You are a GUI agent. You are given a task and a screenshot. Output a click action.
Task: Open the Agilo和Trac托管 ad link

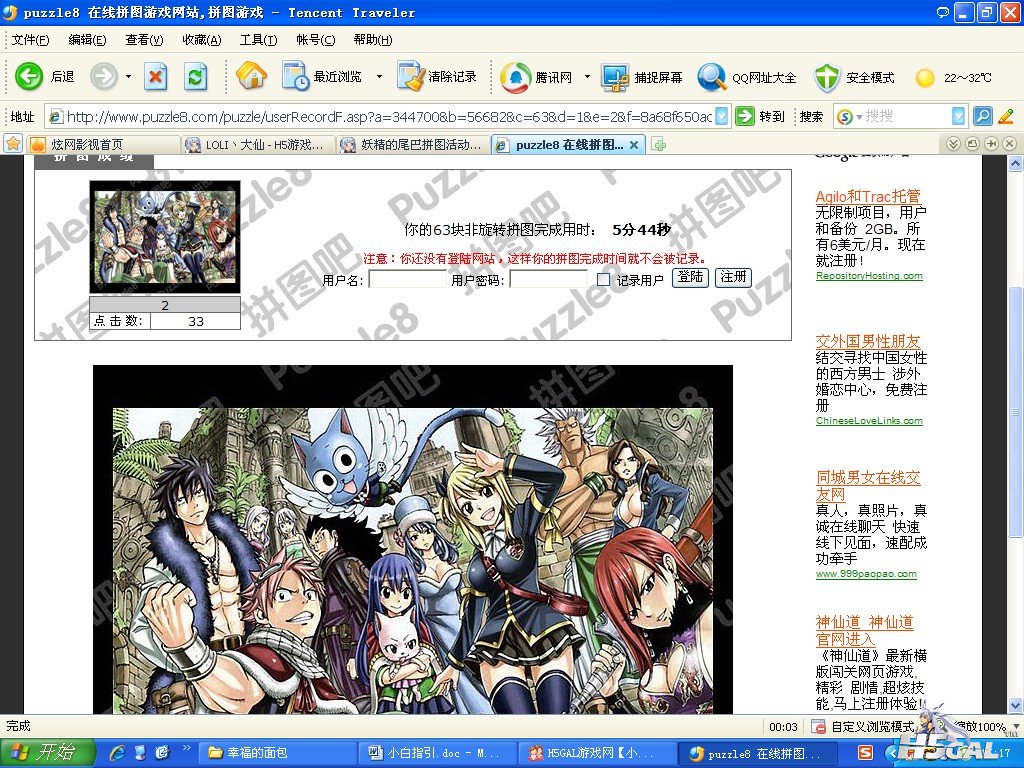tap(868, 196)
